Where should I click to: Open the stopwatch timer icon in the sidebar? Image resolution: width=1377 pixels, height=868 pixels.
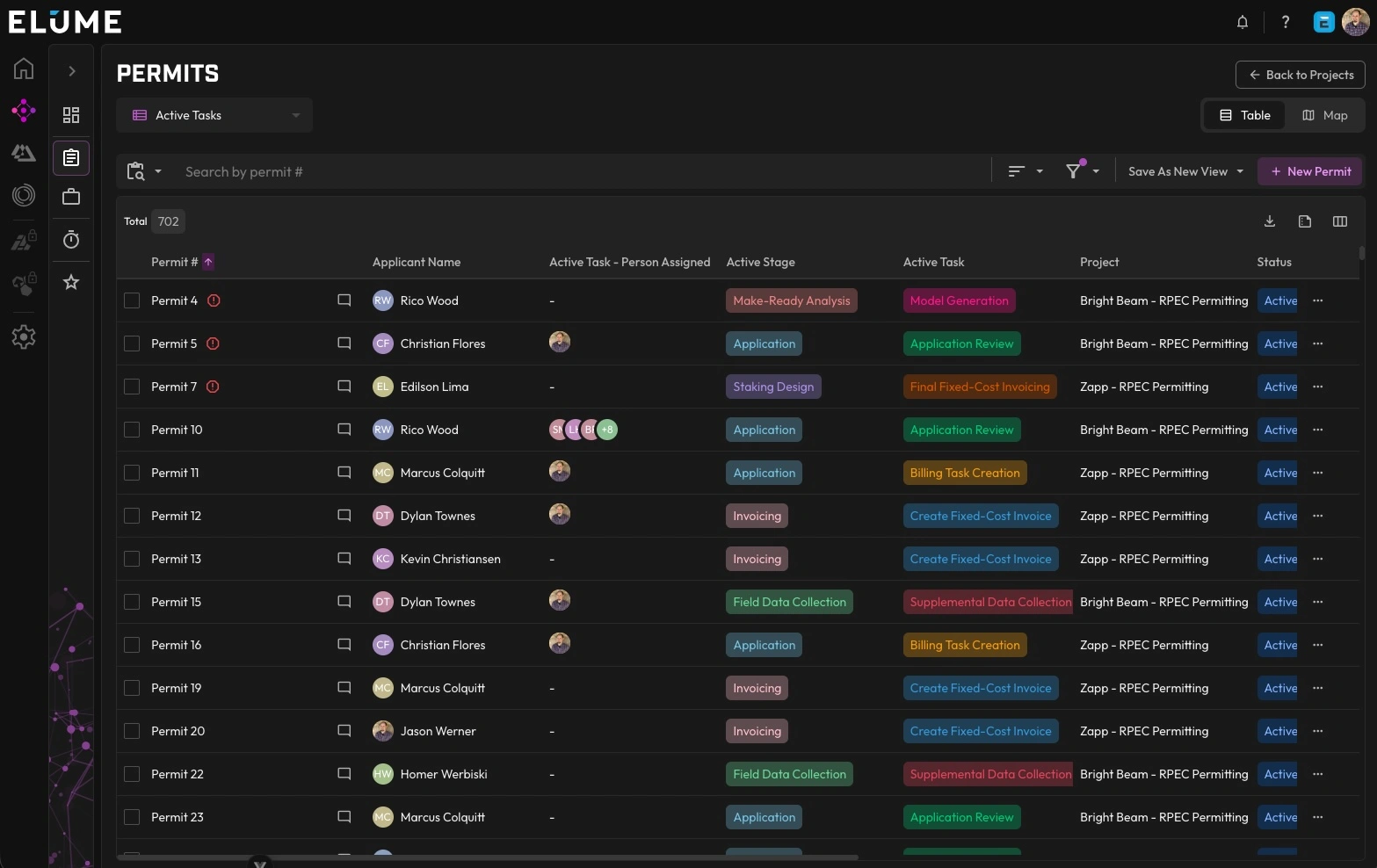click(x=71, y=240)
